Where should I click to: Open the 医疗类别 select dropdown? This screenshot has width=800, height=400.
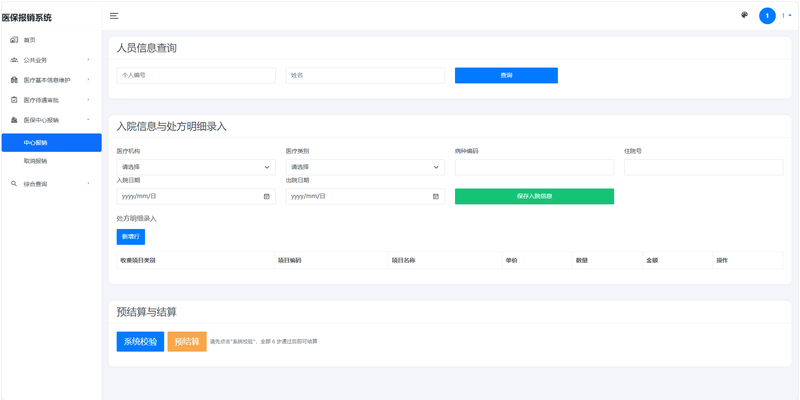pos(365,167)
